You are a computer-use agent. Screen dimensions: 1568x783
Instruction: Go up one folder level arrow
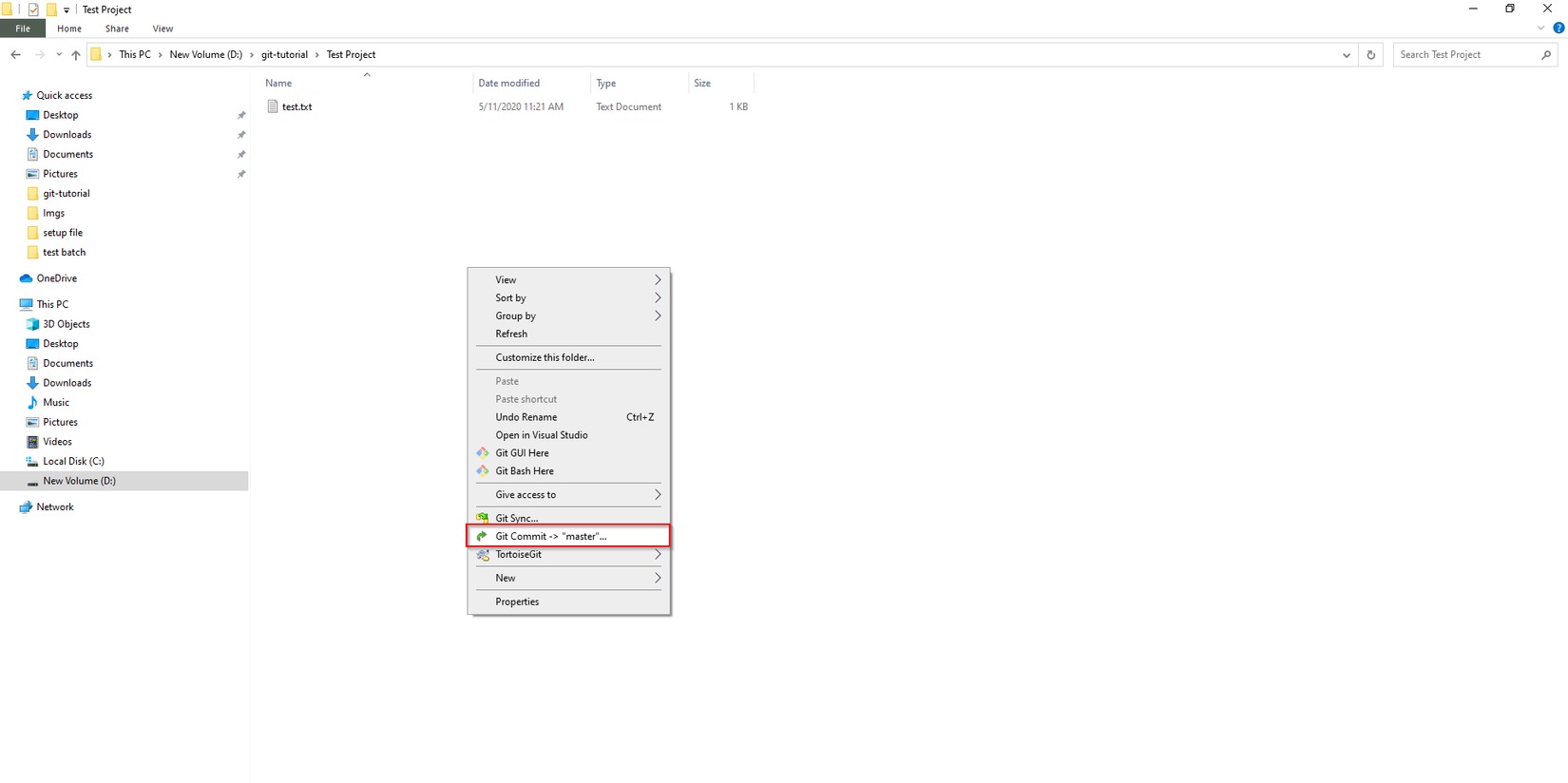(76, 55)
